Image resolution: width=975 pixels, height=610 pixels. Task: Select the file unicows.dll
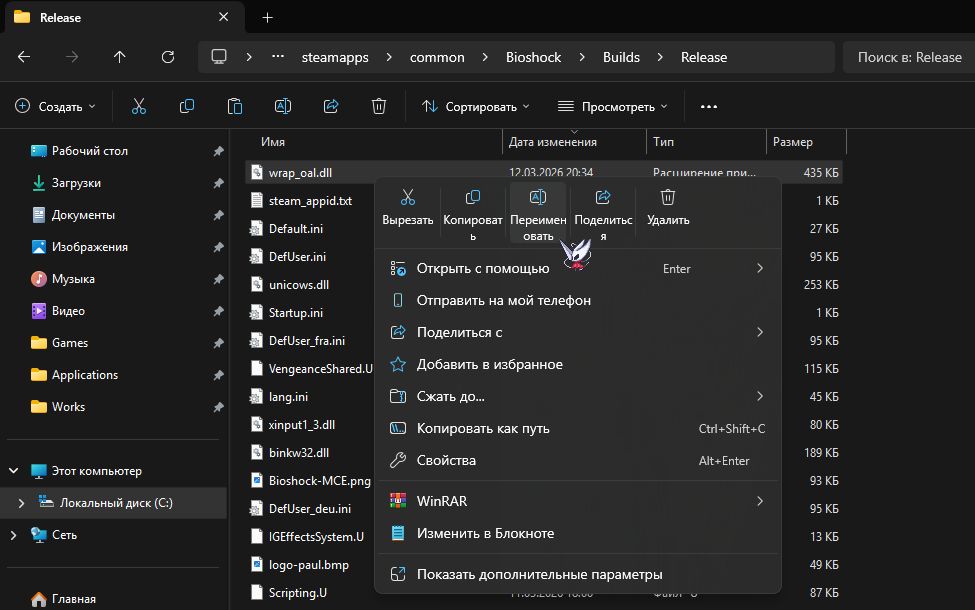pos(299,285)
